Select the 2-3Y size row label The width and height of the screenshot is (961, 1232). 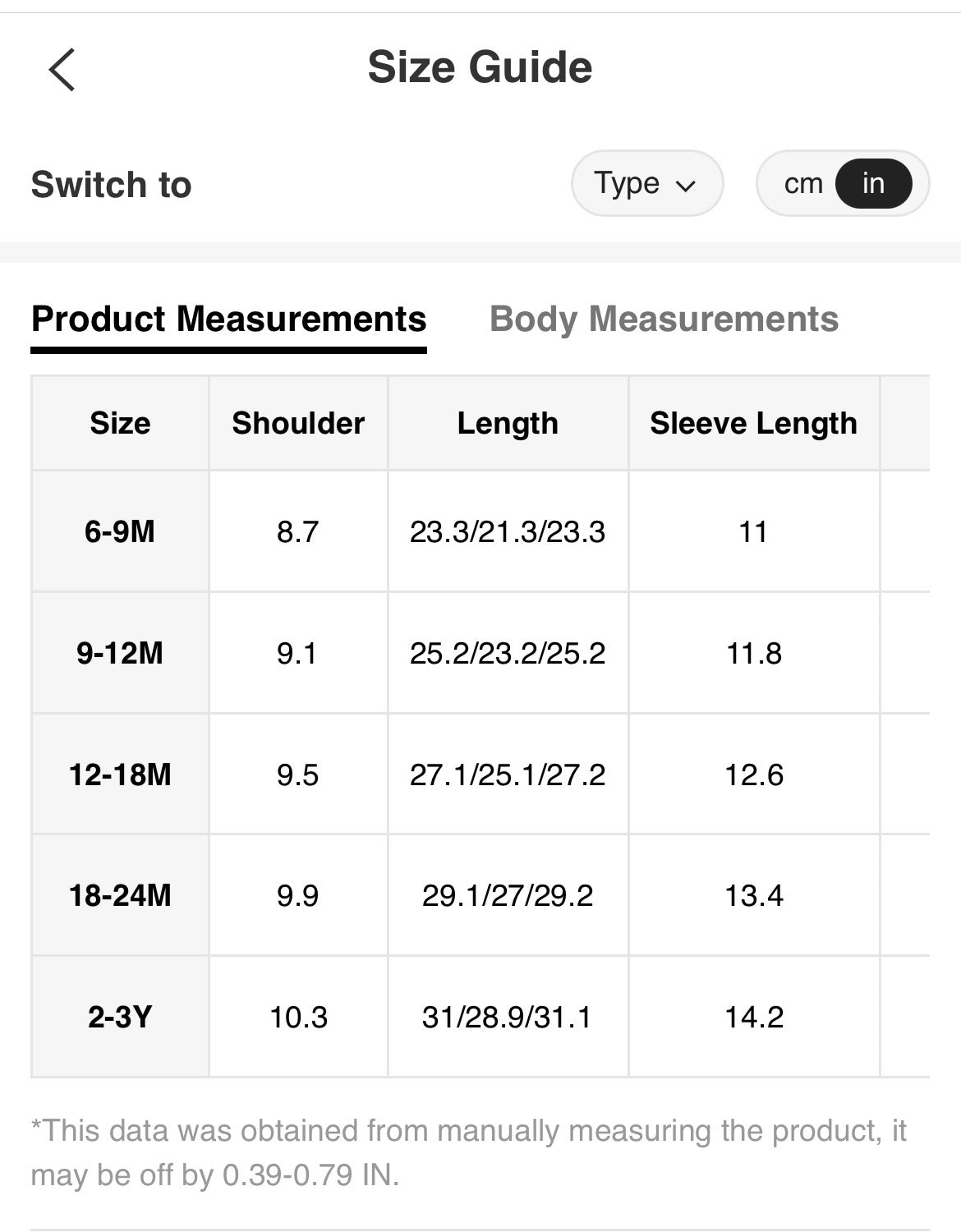pyautogui.click(x=120, y=1017)
